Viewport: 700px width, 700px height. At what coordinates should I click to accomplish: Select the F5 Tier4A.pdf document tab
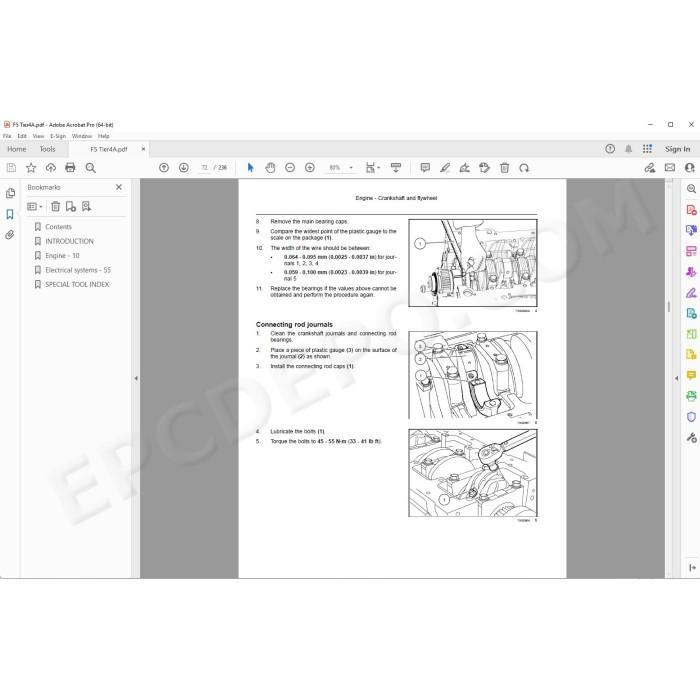click(108, 150)
